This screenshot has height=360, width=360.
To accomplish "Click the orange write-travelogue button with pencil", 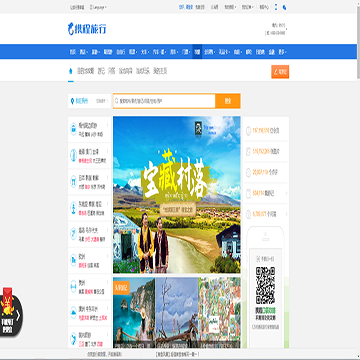I will point(280,72).
